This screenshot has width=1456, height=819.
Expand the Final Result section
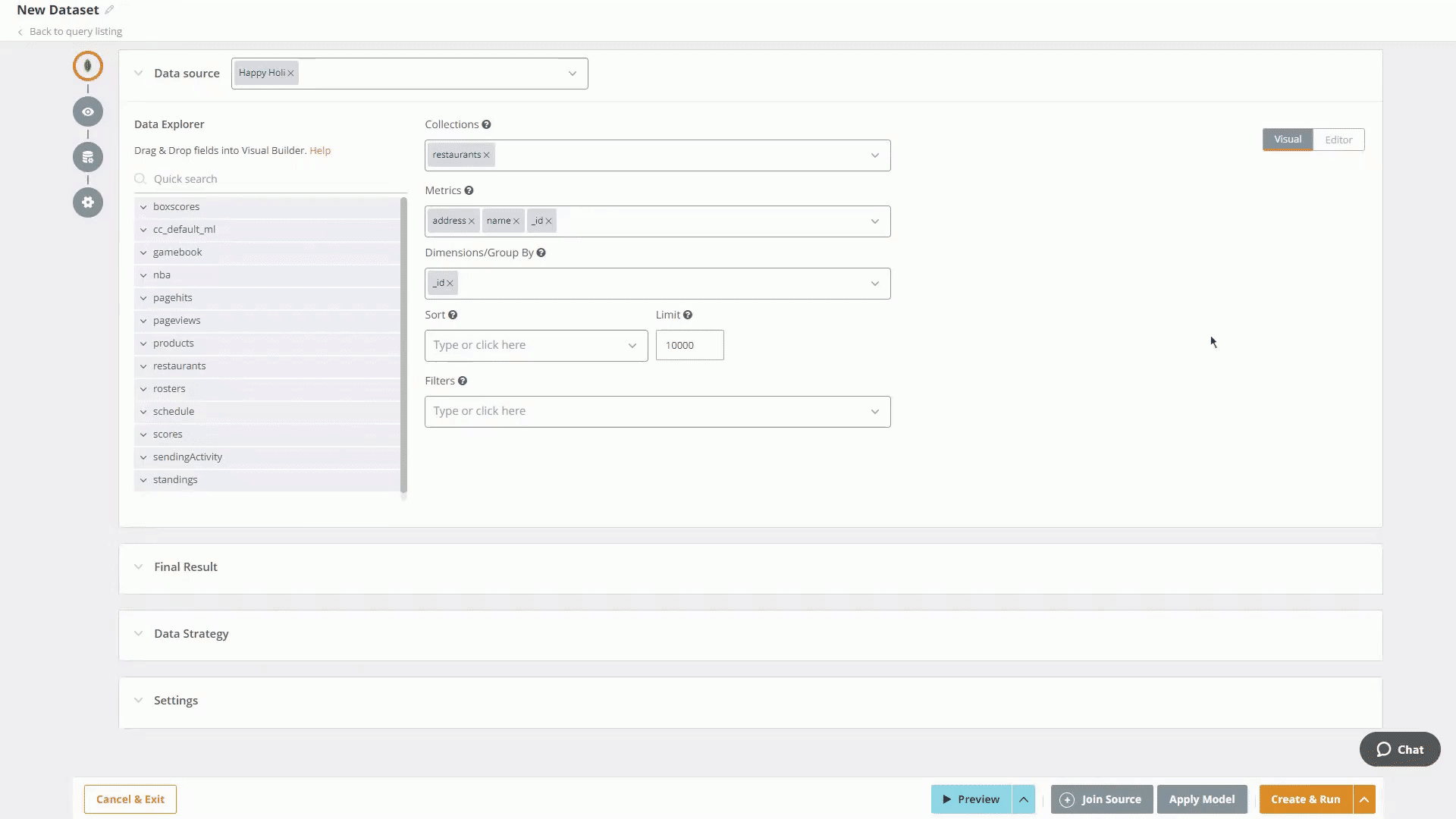pos(185,567)
